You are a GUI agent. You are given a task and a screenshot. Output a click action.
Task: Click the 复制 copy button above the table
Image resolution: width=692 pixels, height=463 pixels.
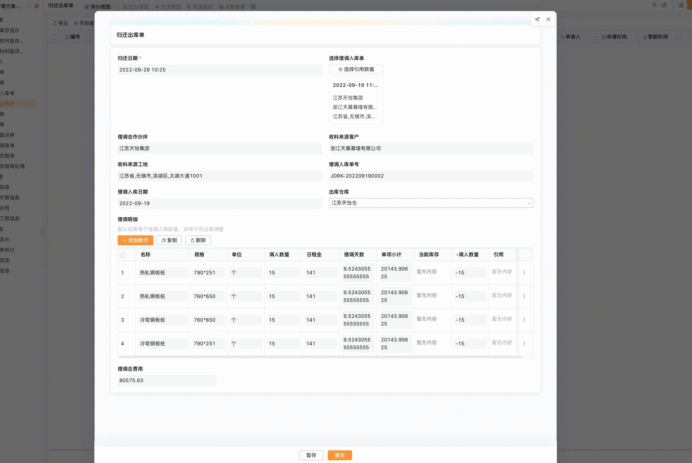click(169, 240)
